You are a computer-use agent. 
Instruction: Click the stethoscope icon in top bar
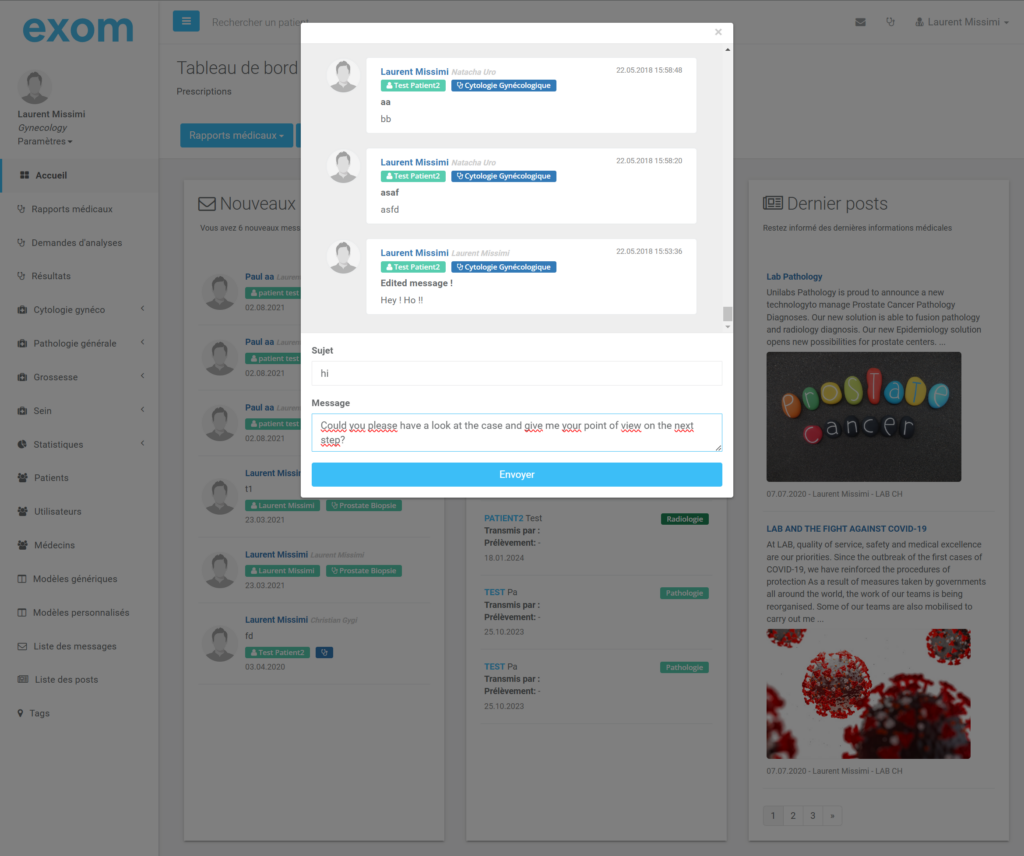[x=890, y=22]
